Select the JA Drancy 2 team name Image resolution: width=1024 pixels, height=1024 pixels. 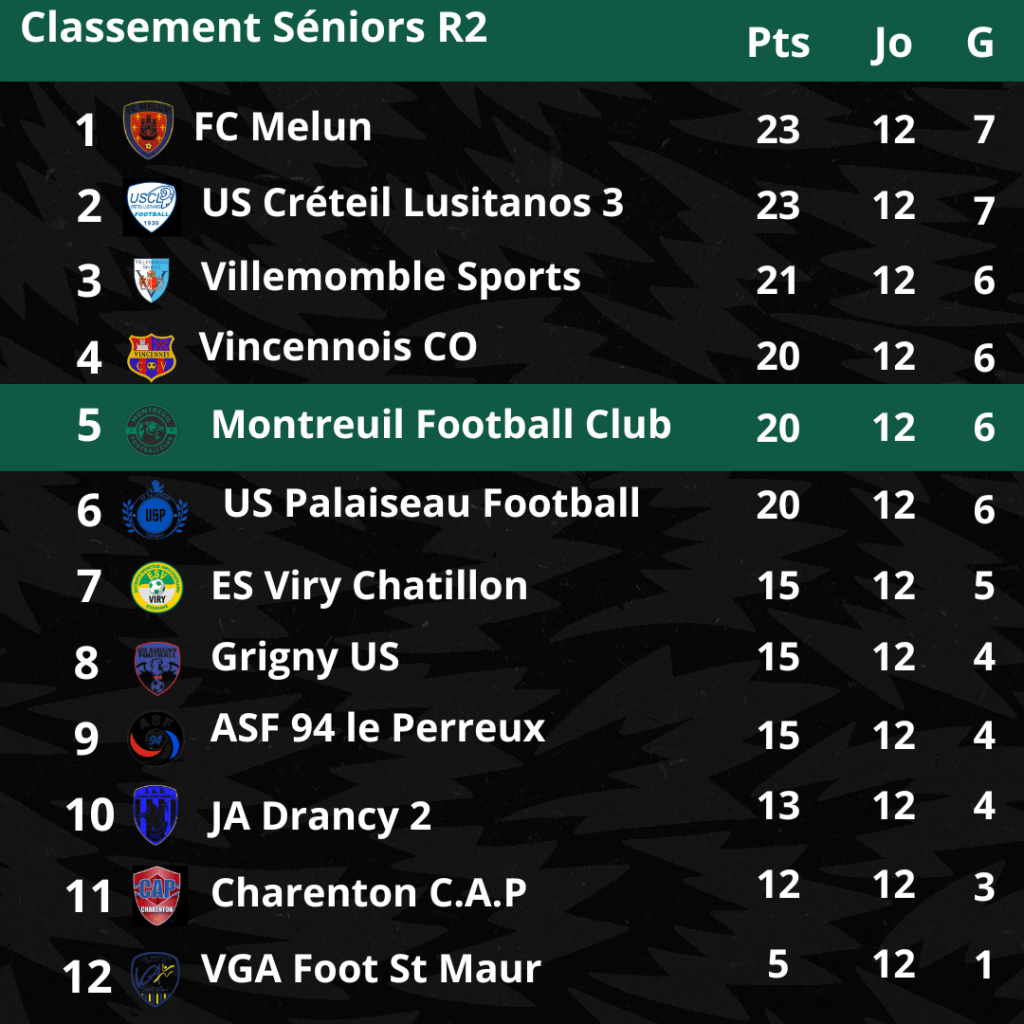coord(320,817)
